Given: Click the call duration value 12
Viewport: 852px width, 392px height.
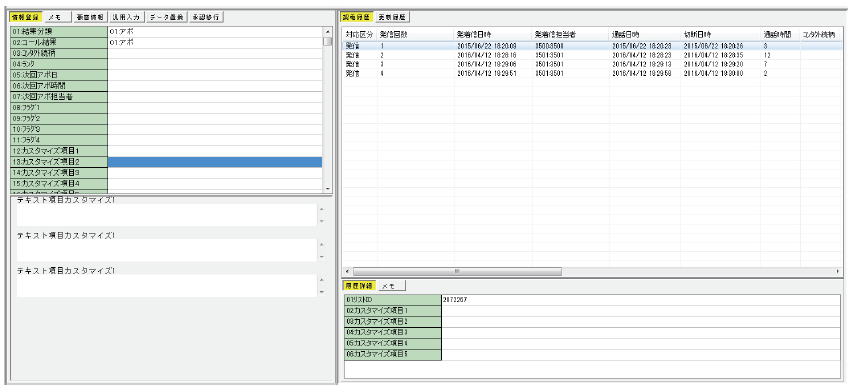Looking at the screenshot, I should [766, 55].
